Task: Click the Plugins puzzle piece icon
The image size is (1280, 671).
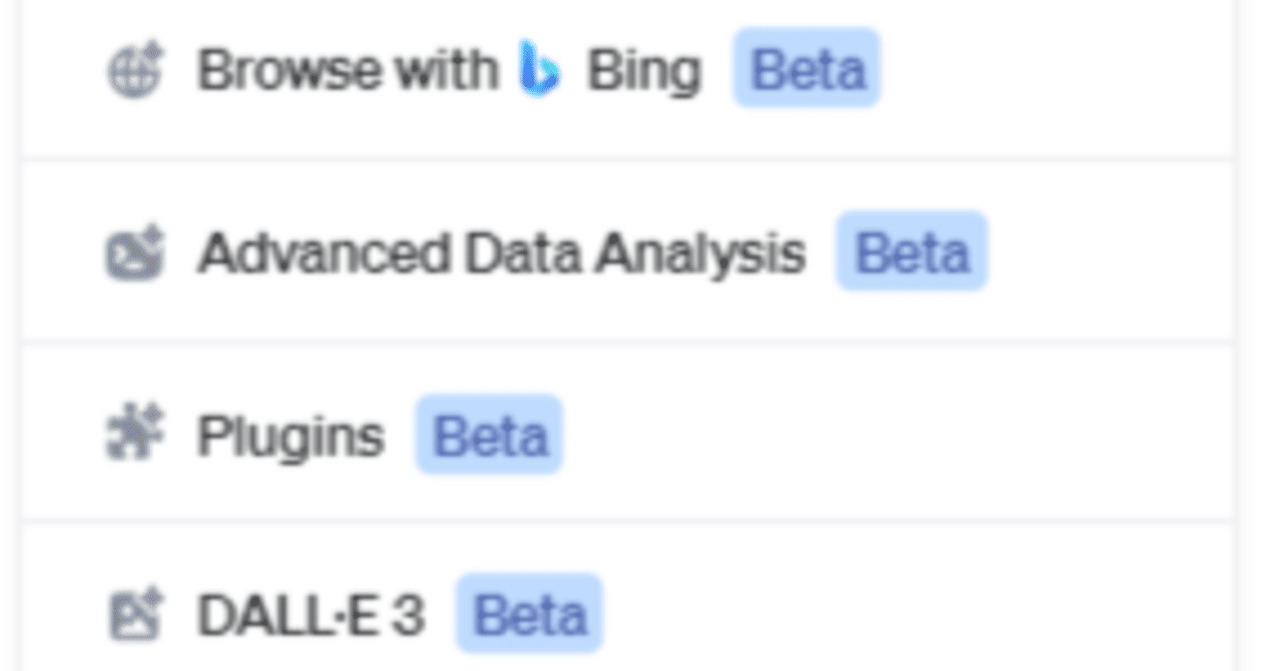Action: pyautogui.click(x=134, y=437)
